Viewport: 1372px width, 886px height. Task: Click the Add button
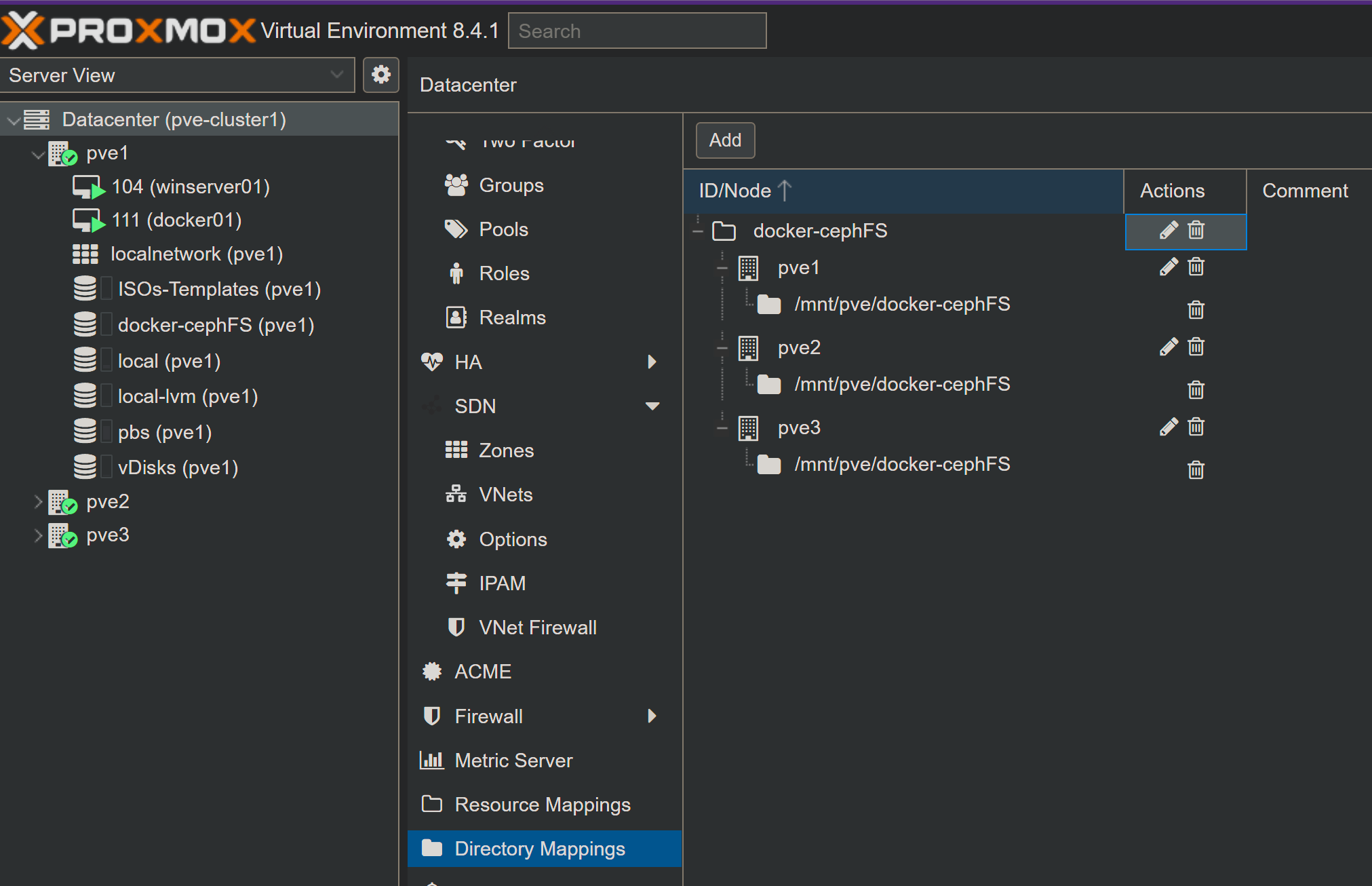725,140
